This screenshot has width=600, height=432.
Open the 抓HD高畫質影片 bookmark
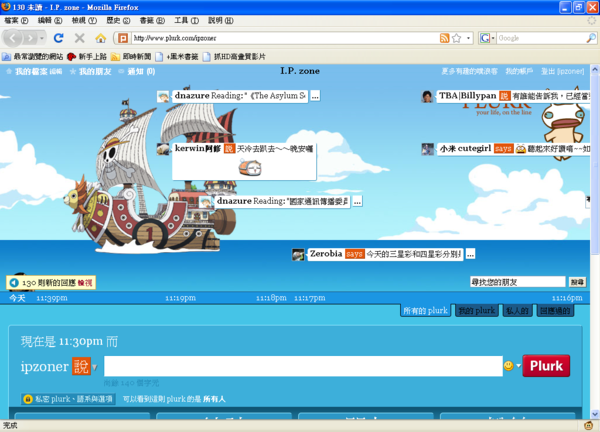(x=234, y=57)
